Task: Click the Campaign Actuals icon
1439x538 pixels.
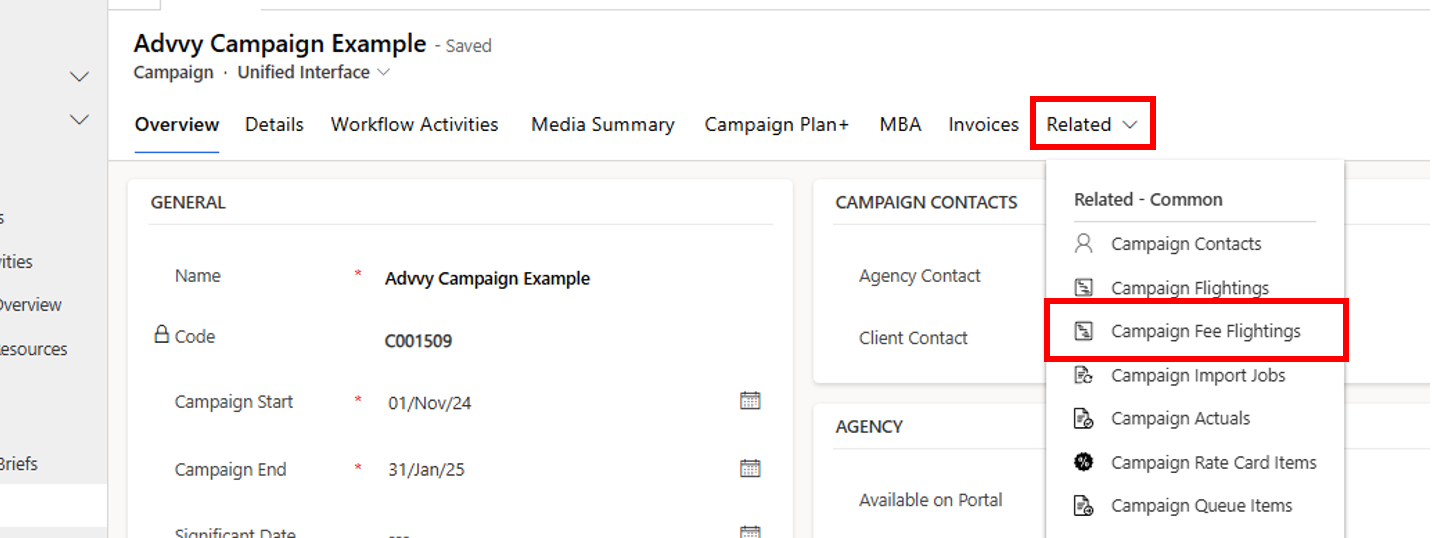Action: [1083, 418]
